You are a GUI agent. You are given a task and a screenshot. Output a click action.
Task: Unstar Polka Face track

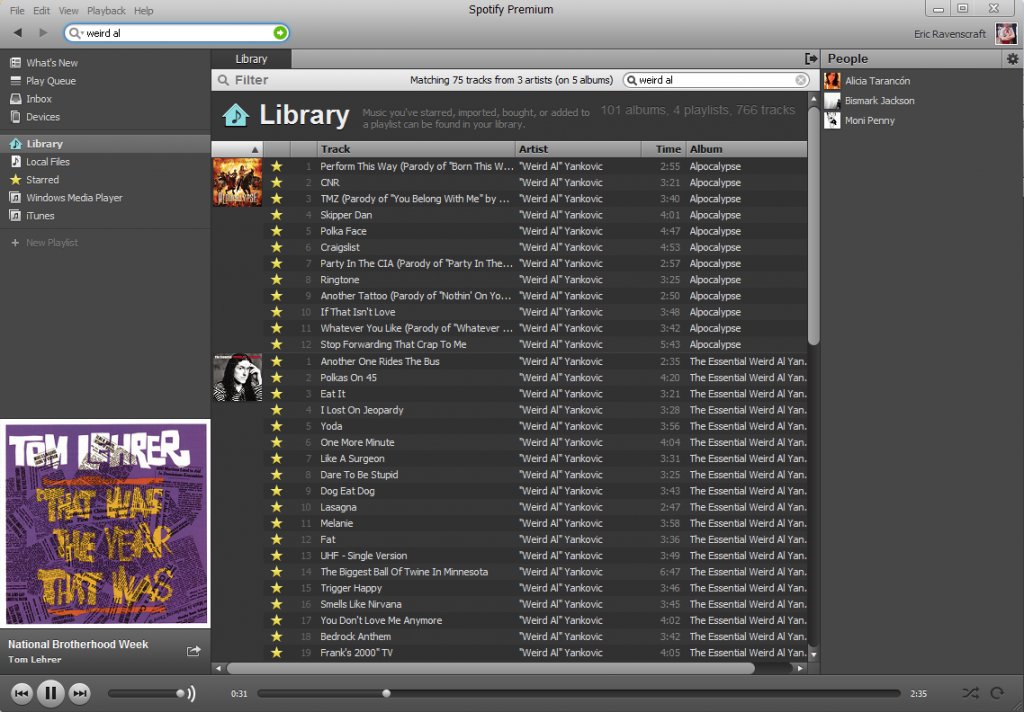click(277, 231)
